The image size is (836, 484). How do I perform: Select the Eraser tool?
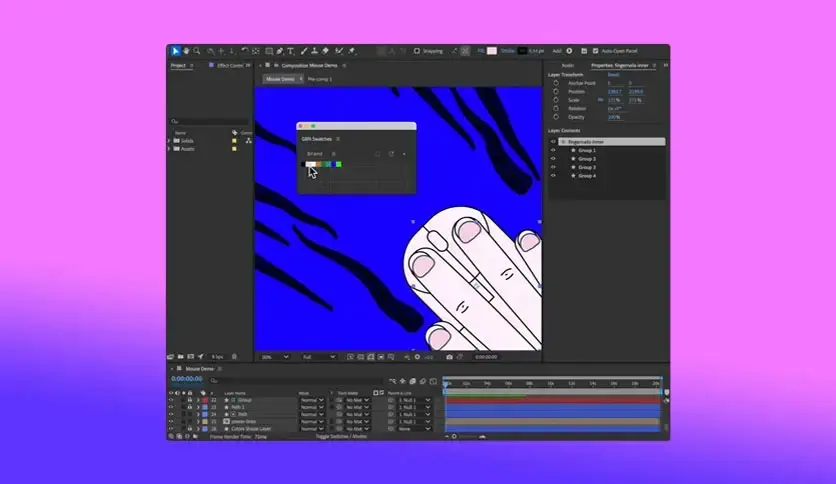325,51
